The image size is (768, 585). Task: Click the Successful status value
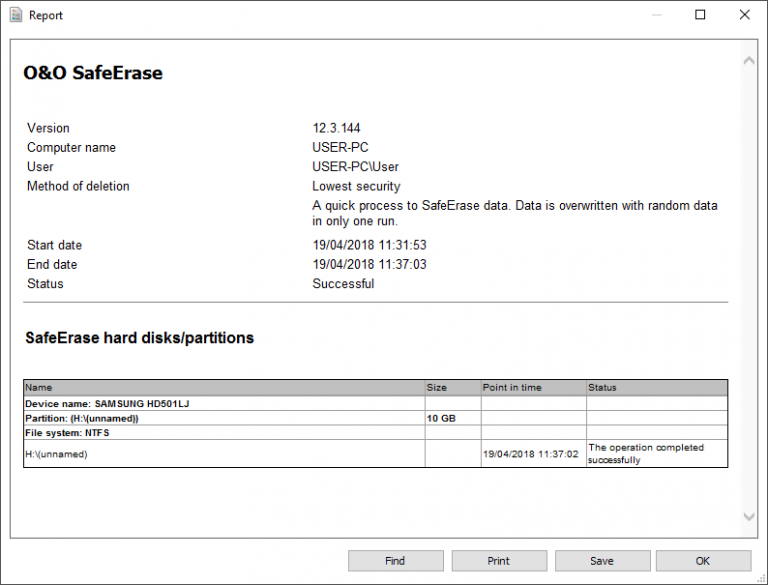pyautogui.click(x=343, y=284)
